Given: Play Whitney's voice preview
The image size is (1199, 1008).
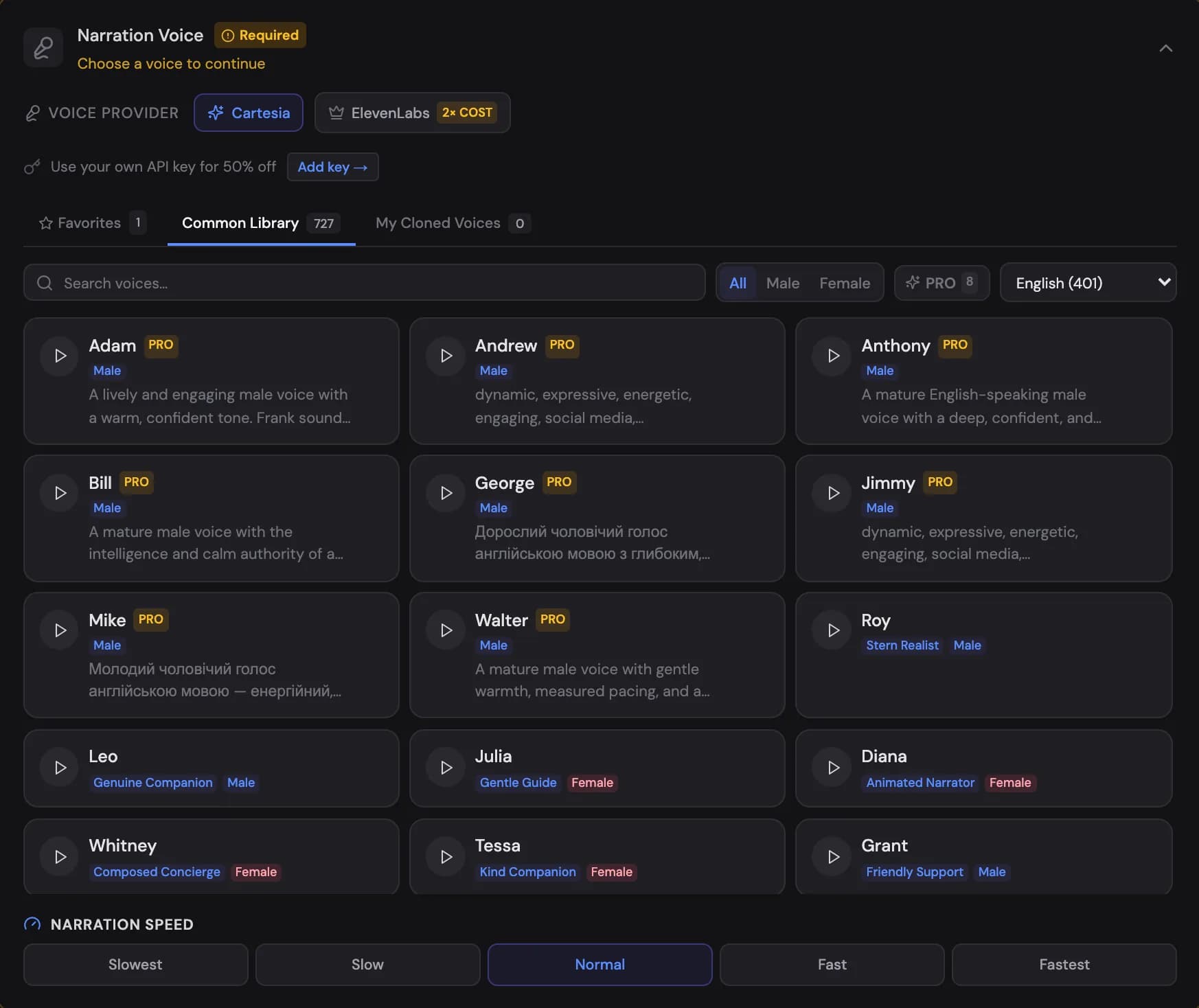Looking at the screenshot, I should [x=60, y=857].
